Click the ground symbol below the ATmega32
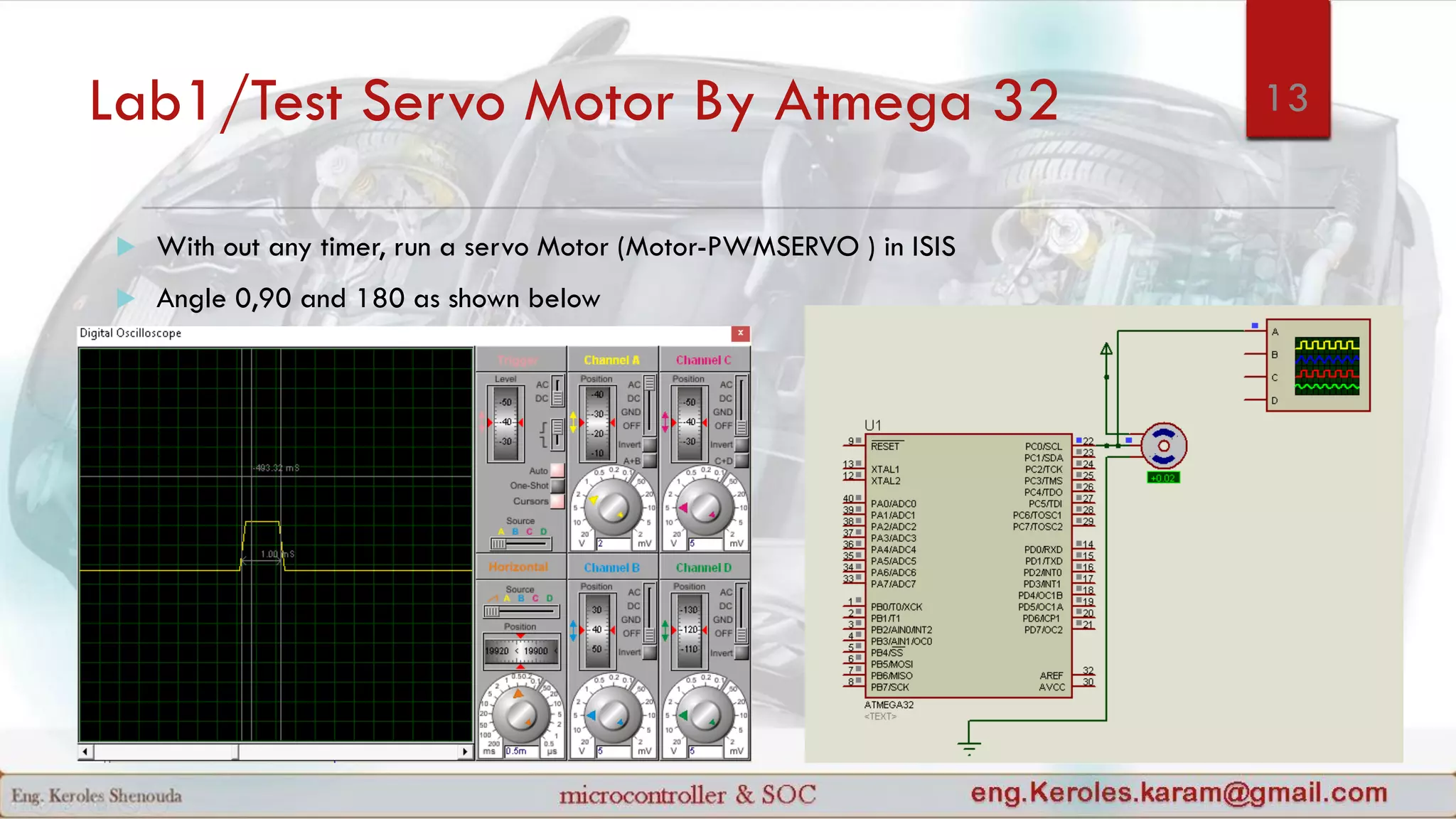 click(x=968, y=746)
